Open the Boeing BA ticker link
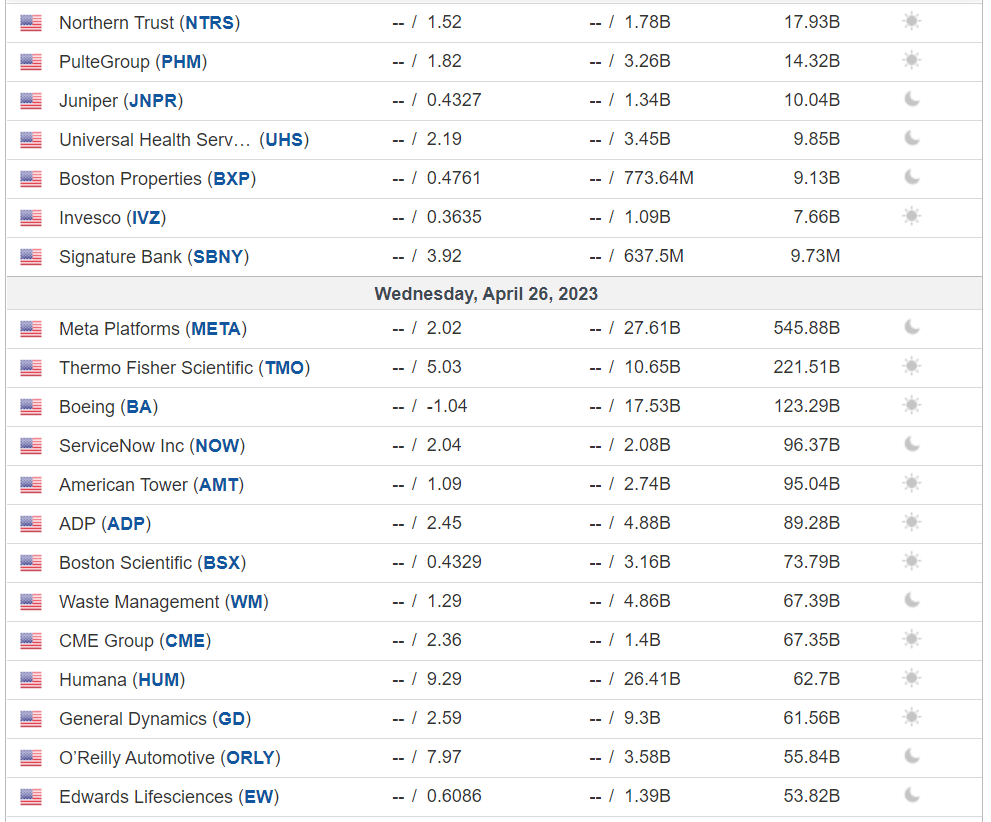The height and width of the screenshot is (822, 991). click(139, 407)
